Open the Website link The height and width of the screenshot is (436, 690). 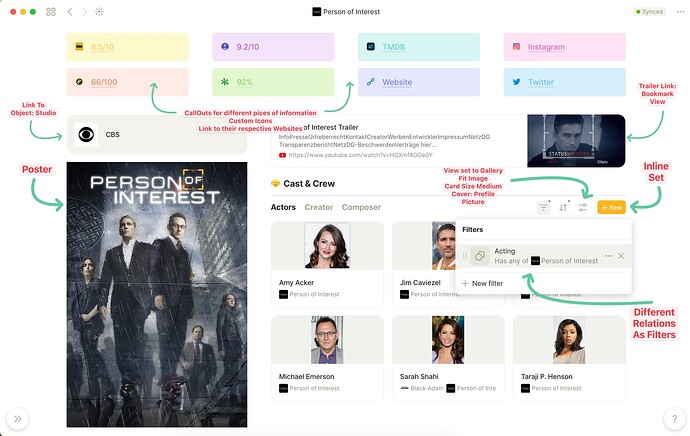[397, 82]
